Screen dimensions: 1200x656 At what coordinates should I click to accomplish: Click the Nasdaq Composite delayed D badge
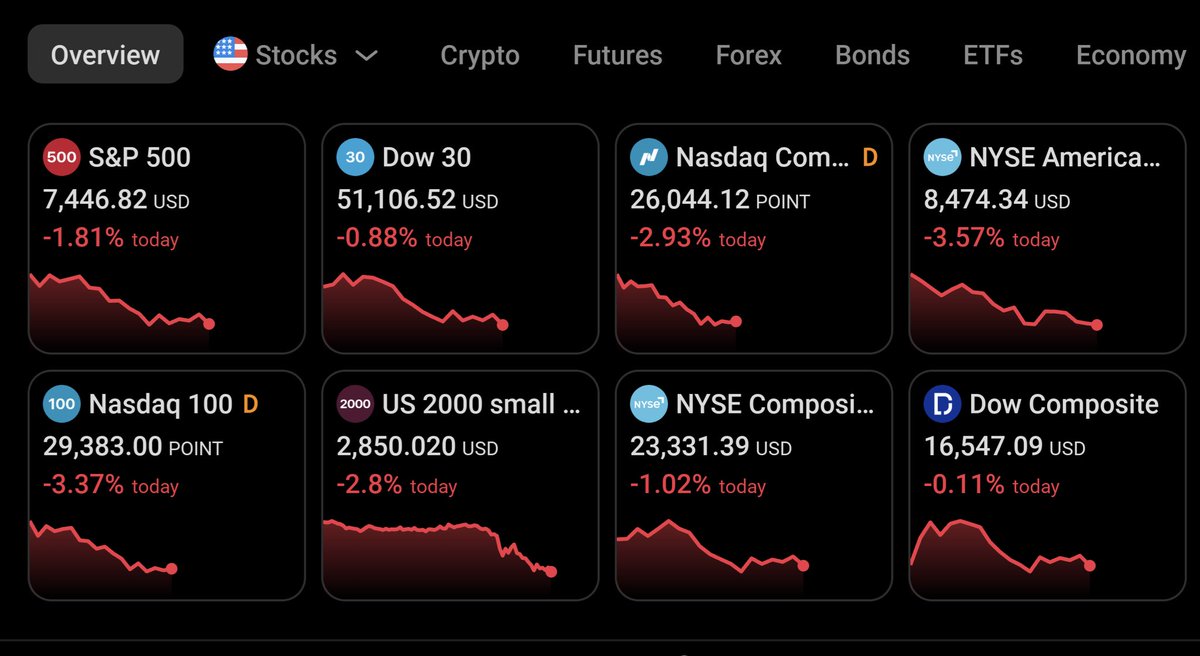pyautogui.click(x=869, y=157)
